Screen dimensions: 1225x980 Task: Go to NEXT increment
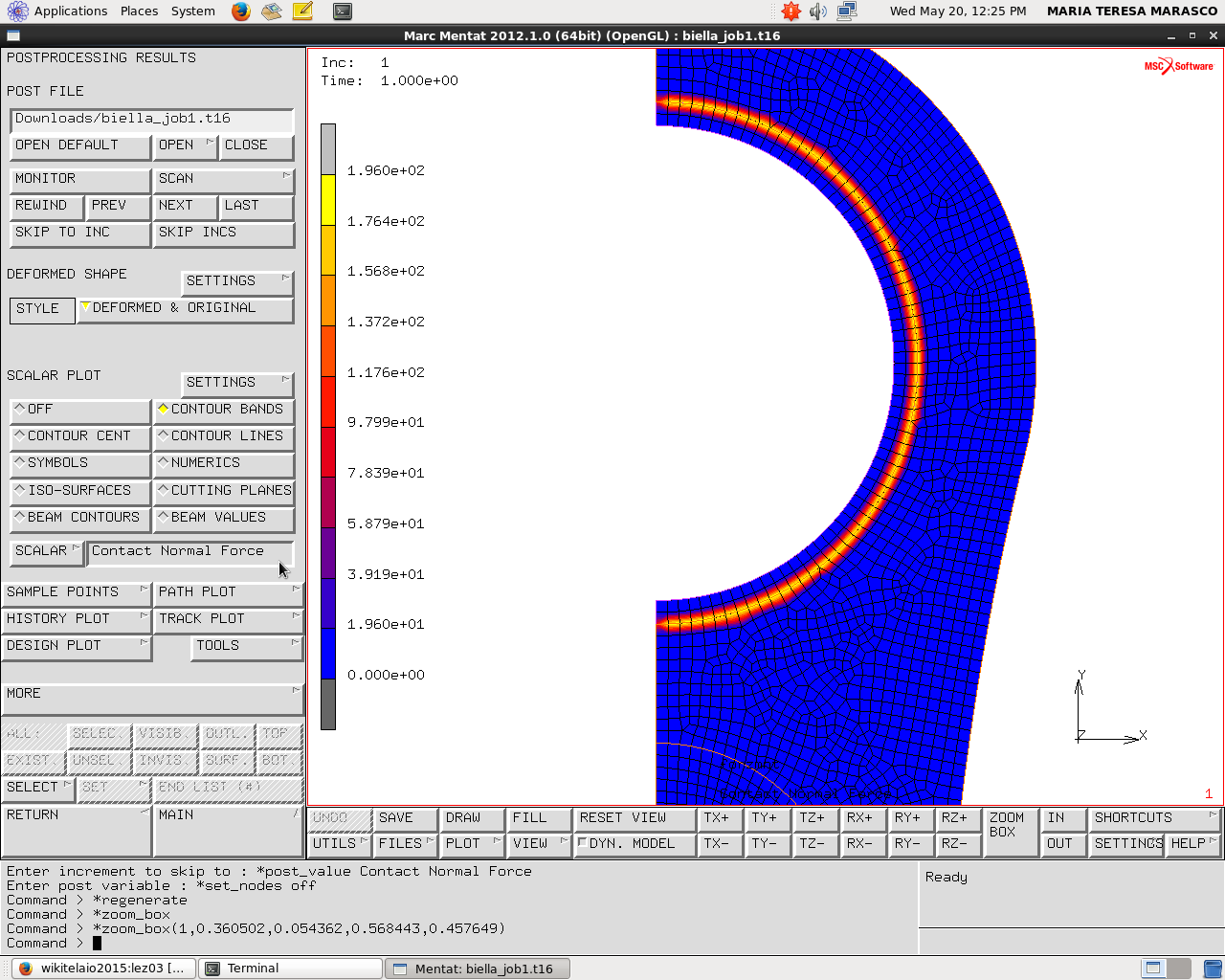186,206
